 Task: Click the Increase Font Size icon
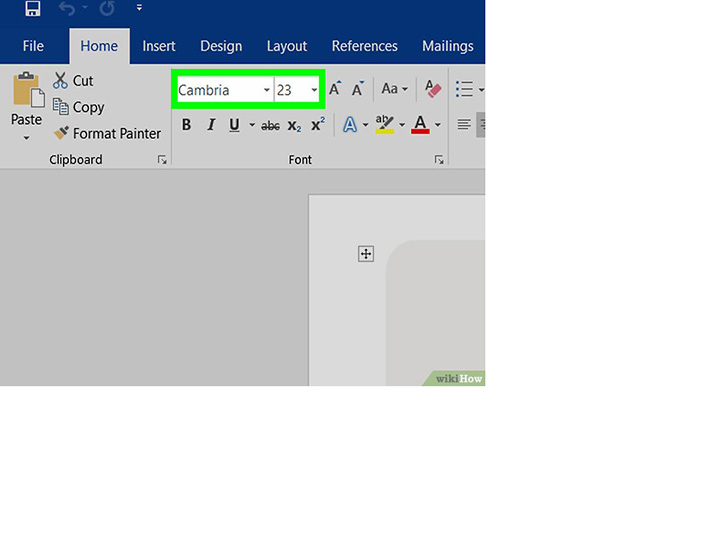click(x=335, y=88)
